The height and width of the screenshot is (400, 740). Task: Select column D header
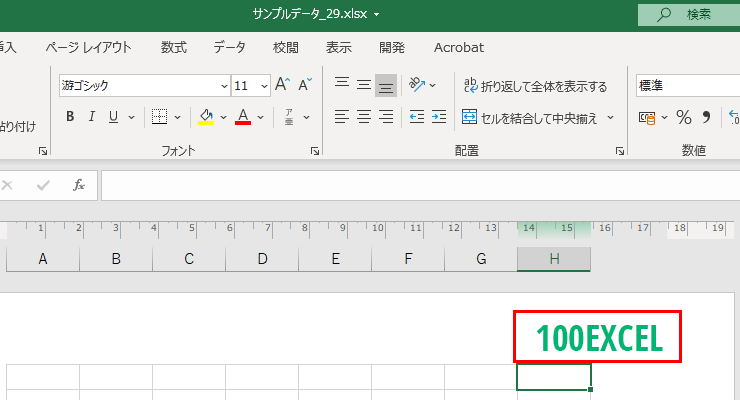(x=262, y=259)
